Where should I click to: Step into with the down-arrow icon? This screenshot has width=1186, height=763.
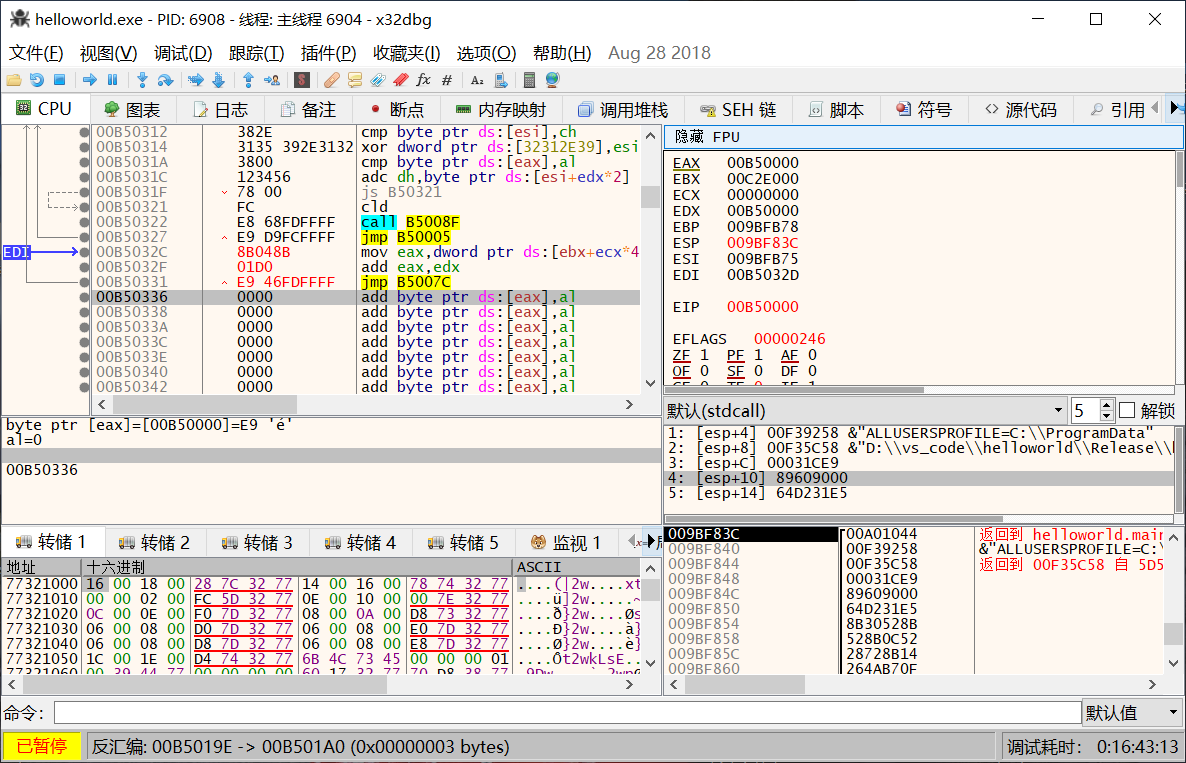click(x=142, y=79)
